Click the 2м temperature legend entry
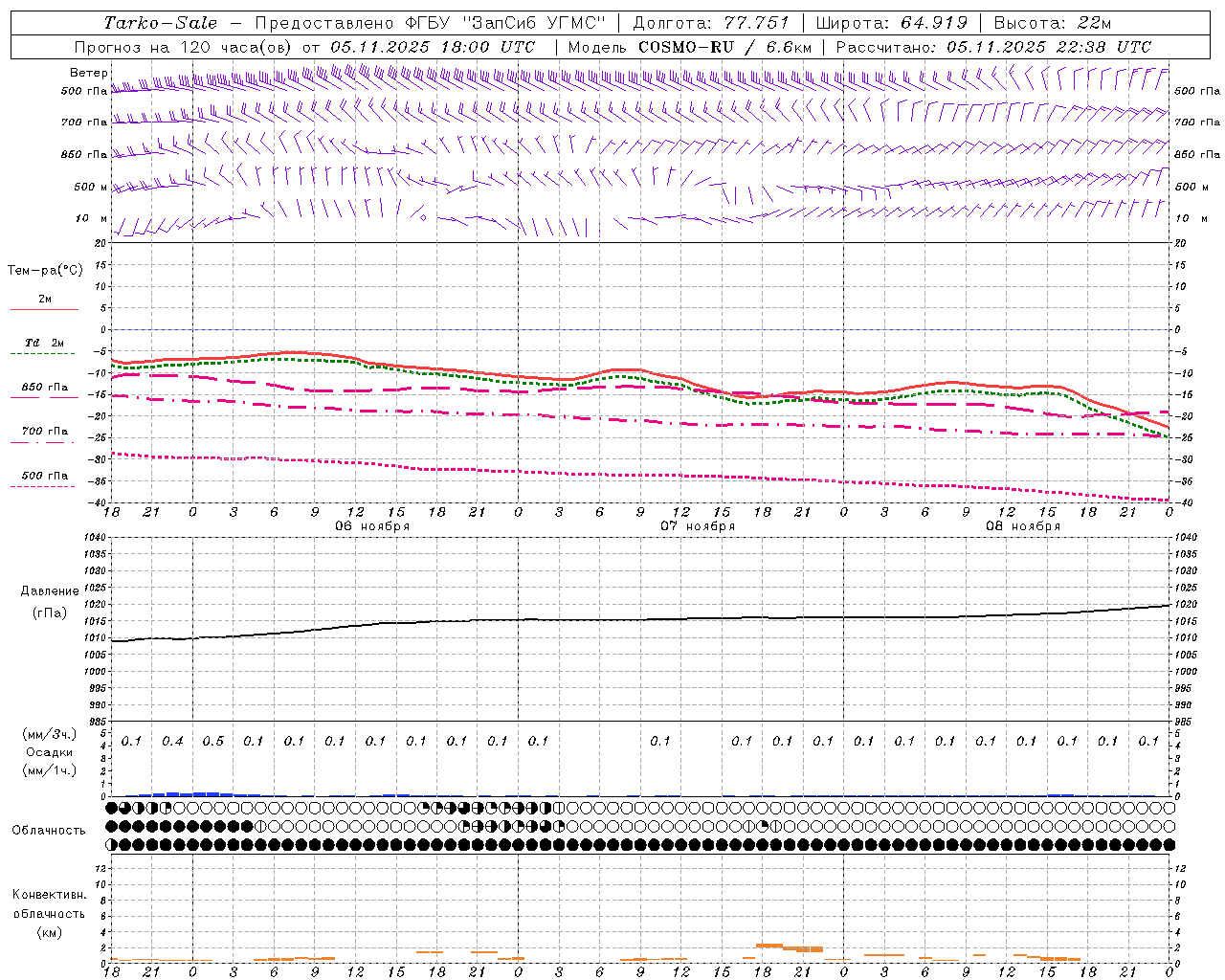Image resolution: width=1225 pixels, height=980 pixels. (45, 299)
